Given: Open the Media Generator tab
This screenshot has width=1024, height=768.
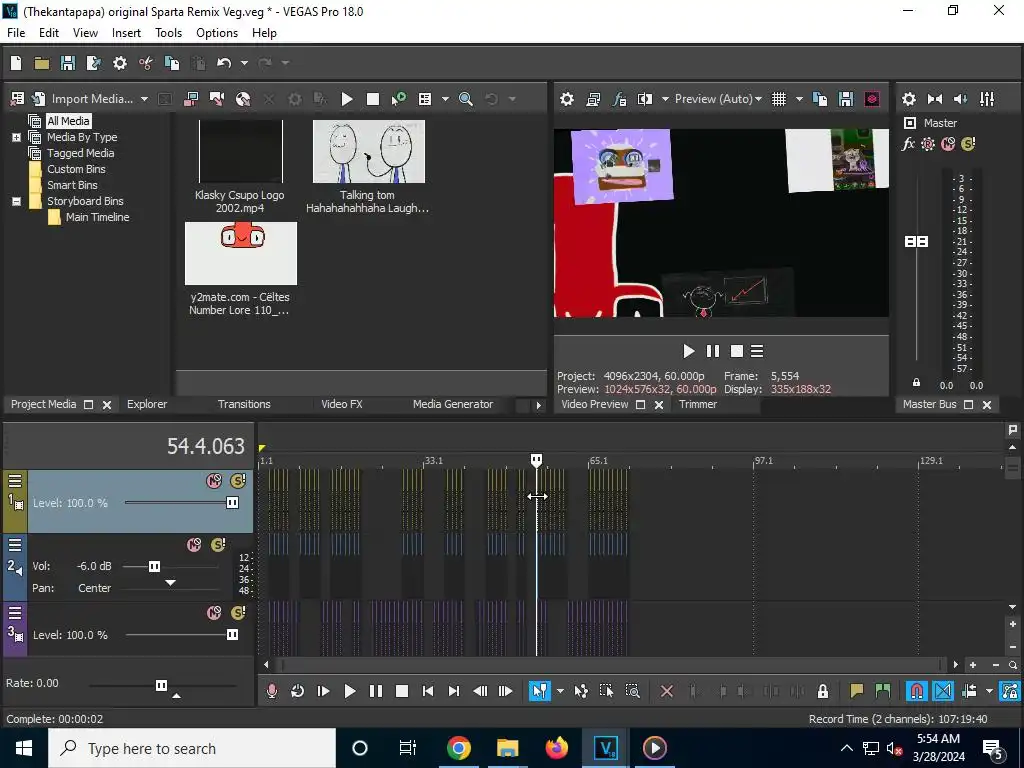Looking at the screenshot, I should [x=453, y=404].
